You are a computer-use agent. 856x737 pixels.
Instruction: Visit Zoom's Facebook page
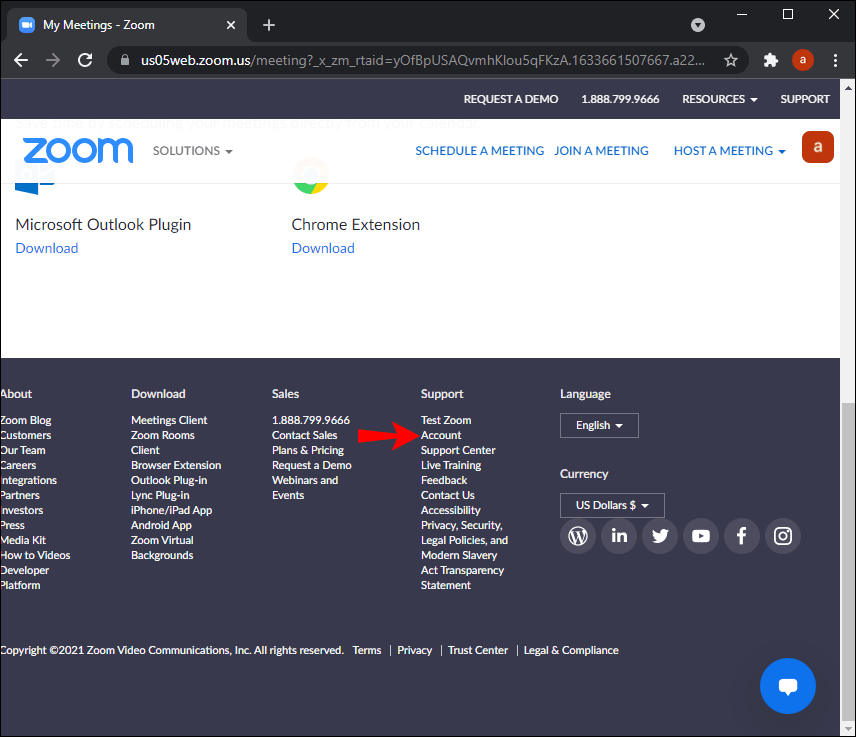(741, 536)
